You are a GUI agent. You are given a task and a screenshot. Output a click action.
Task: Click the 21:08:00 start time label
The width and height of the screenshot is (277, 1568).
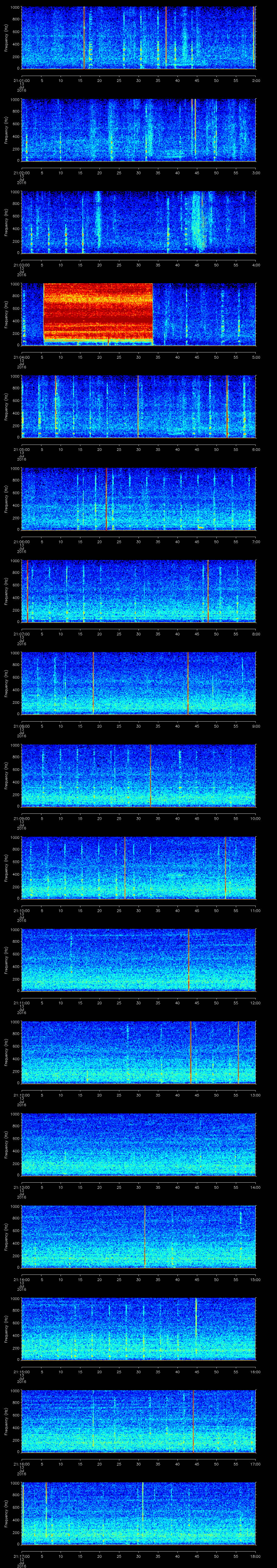point(21,726)
